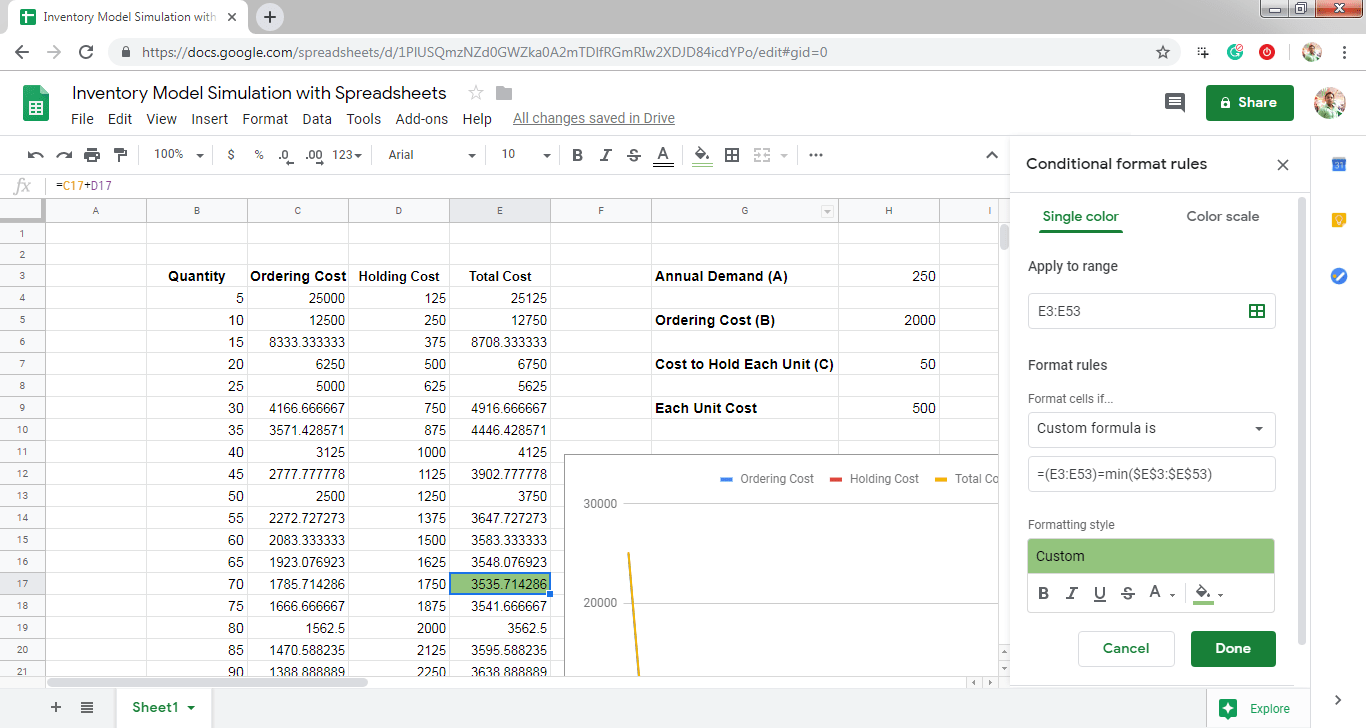Toggle strikethrough in main toolbar
The width and height of the screenshot is (1366, 728).
[x=633, y=155]
